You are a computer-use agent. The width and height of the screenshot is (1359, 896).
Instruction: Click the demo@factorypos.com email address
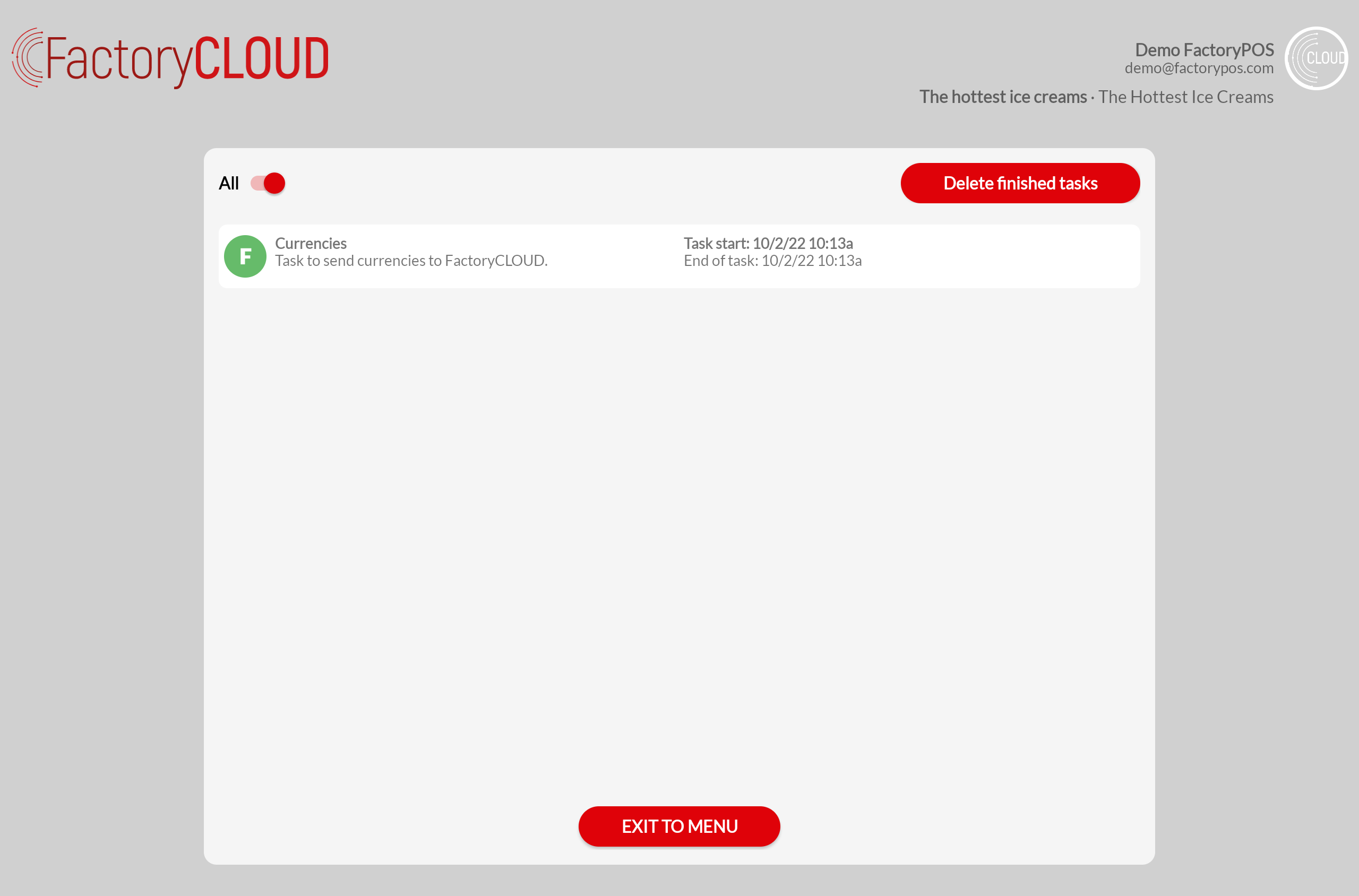coord(1198,68)
